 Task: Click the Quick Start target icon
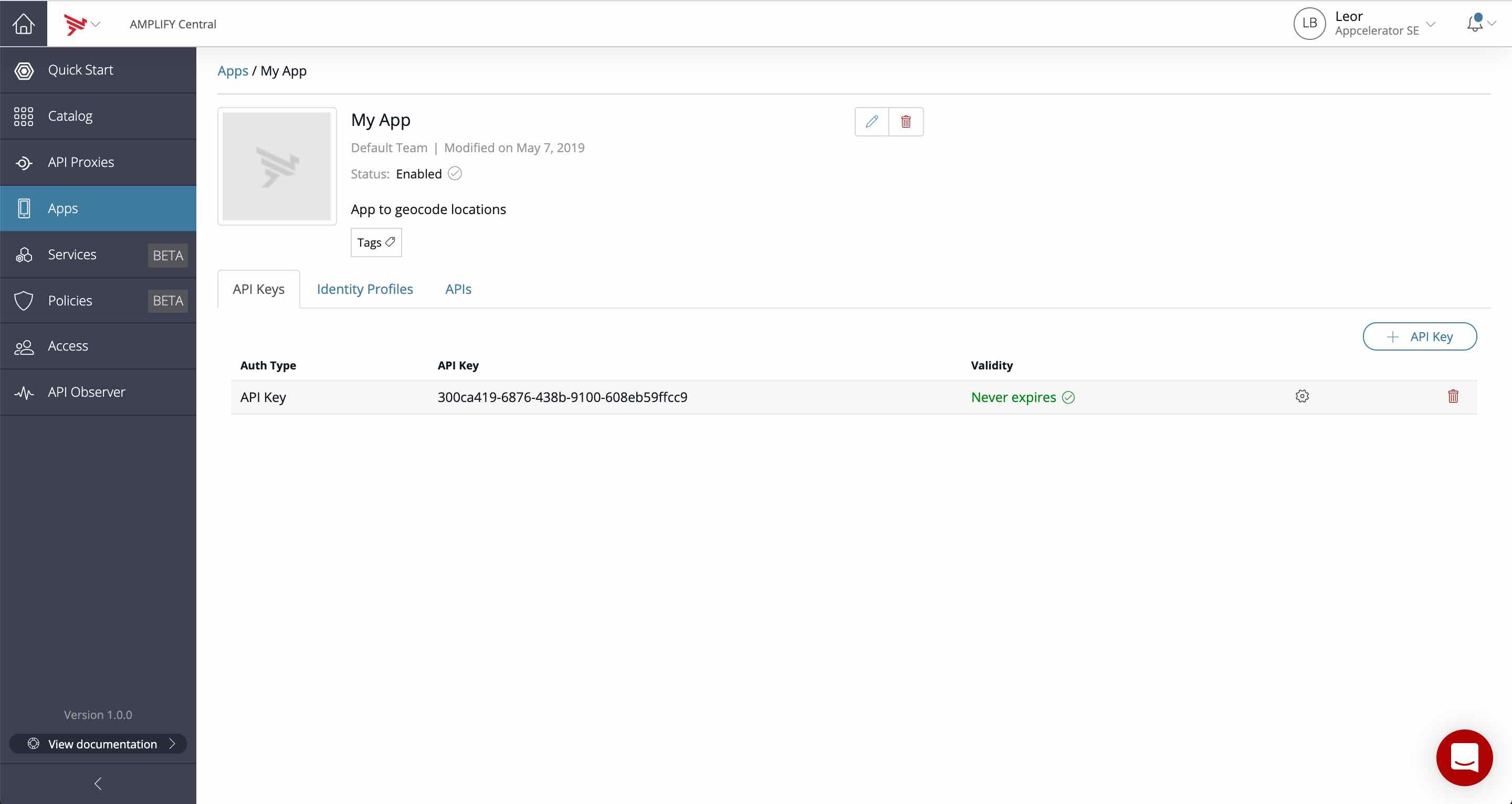[24, 70]
